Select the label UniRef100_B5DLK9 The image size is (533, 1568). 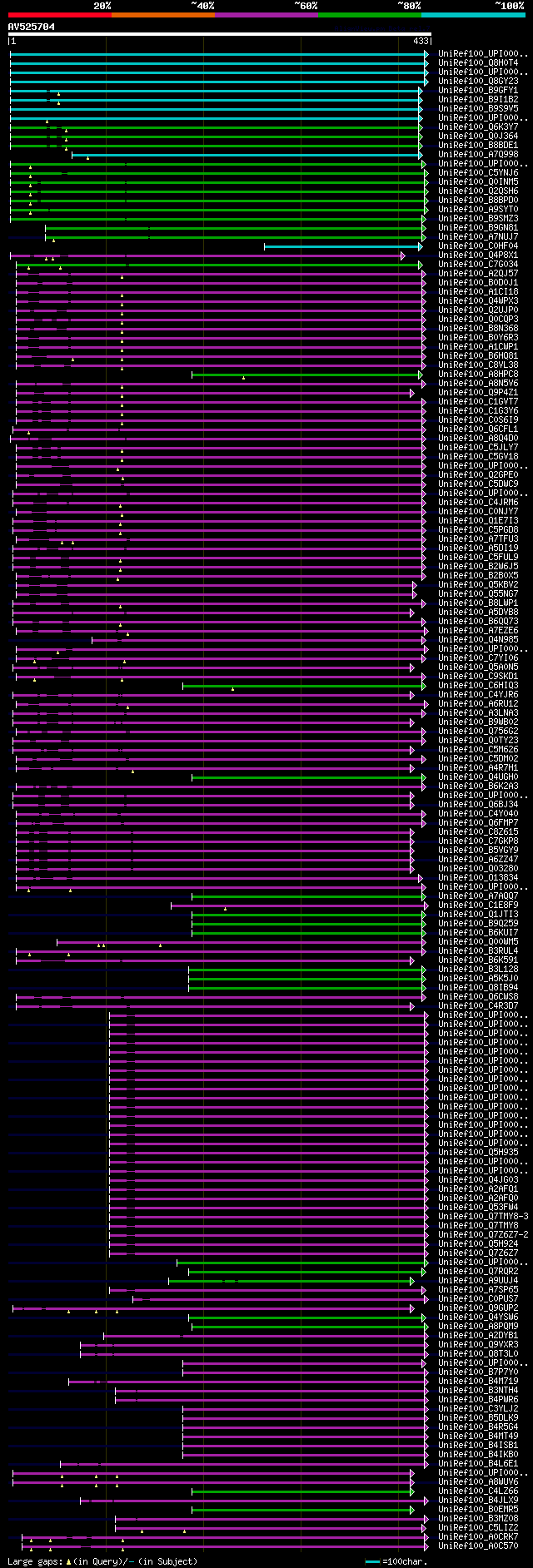click(x=478, y=1417)
